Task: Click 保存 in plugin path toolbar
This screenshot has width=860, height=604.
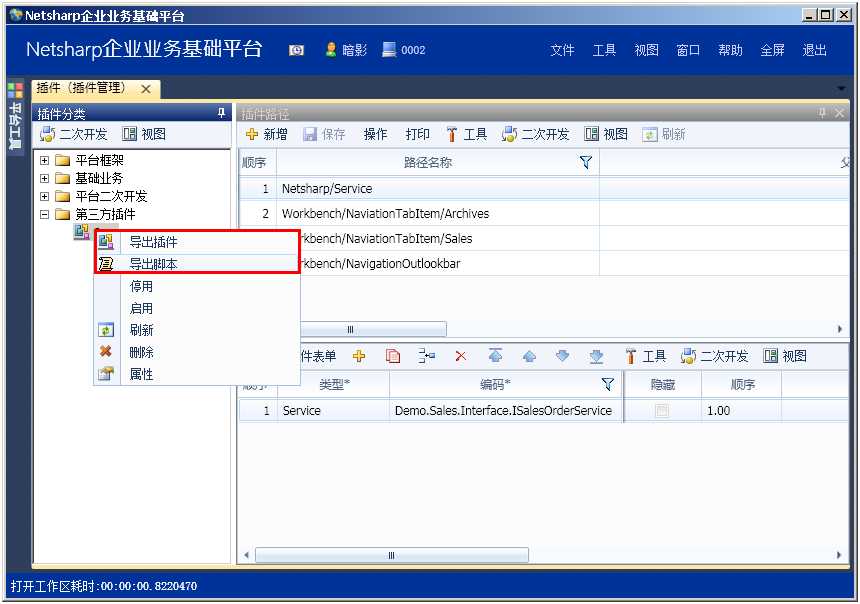Action: [324, 134]
